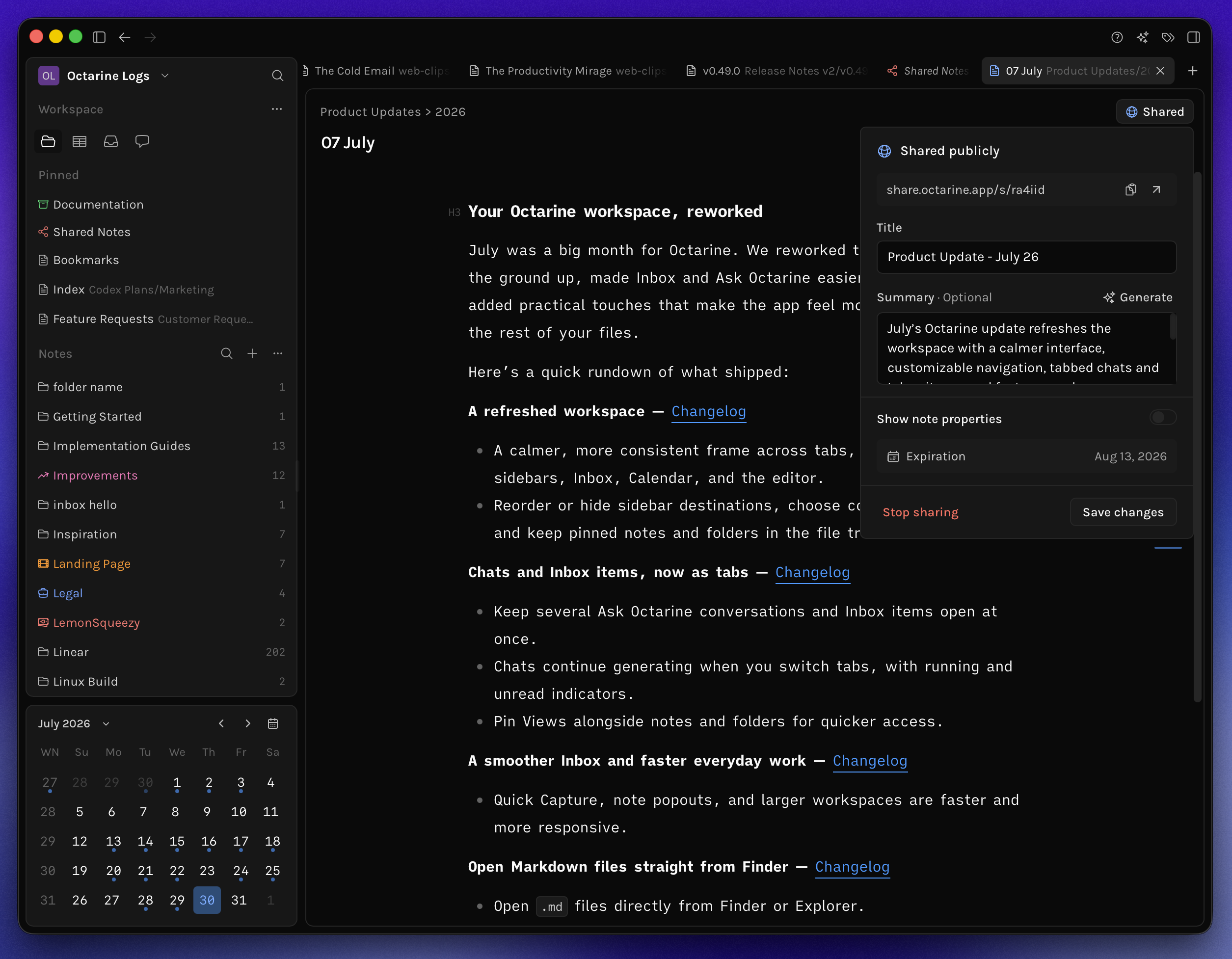
Task: Open share link in browser arrow
Action: 1156,189
